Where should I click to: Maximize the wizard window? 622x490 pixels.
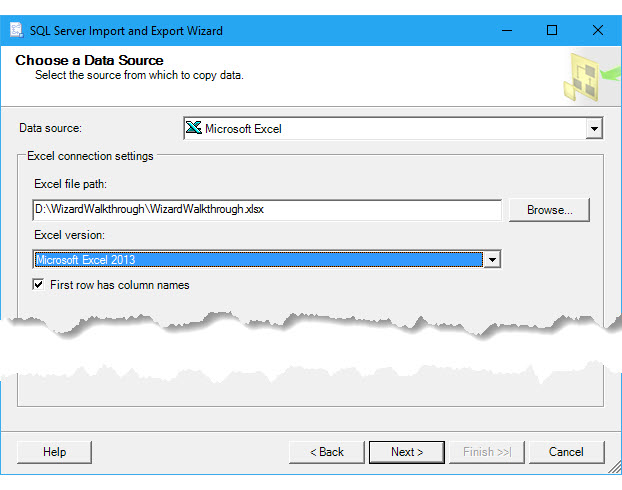coord(551,30)
